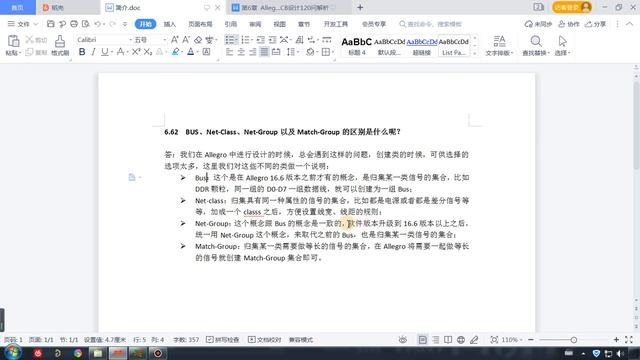The image size is (640, 360).
Task: Select the Format Painter brush
Action: [x=60, y=41]
